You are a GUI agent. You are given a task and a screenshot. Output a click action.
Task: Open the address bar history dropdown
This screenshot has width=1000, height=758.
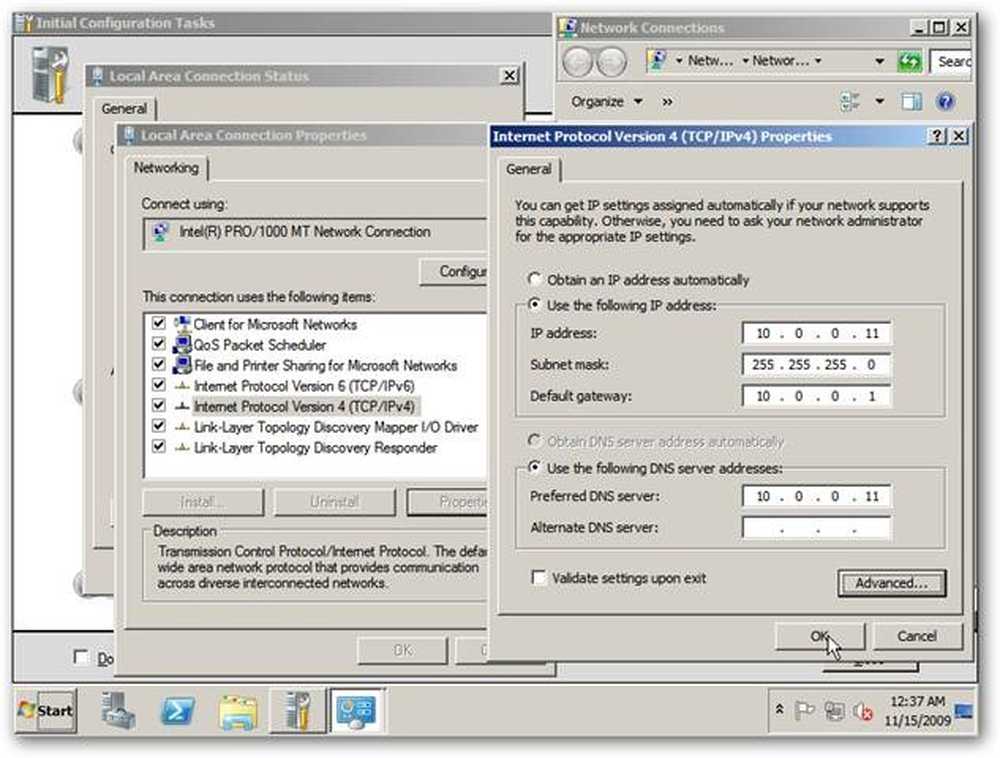(x=879, y=61)
